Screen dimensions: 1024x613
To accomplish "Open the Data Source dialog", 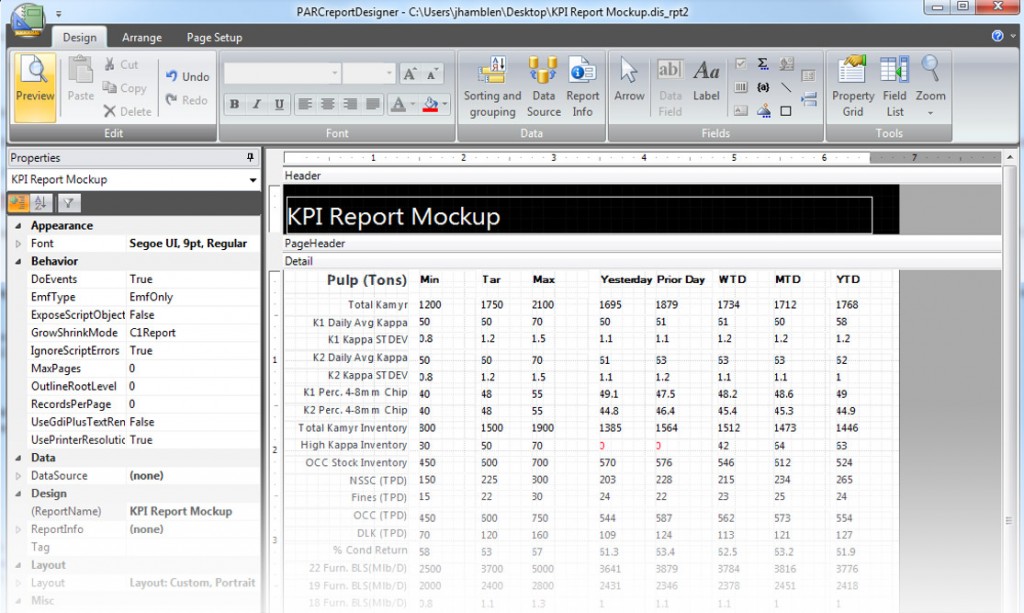I will pyautogui.click(x=543, y=87).
